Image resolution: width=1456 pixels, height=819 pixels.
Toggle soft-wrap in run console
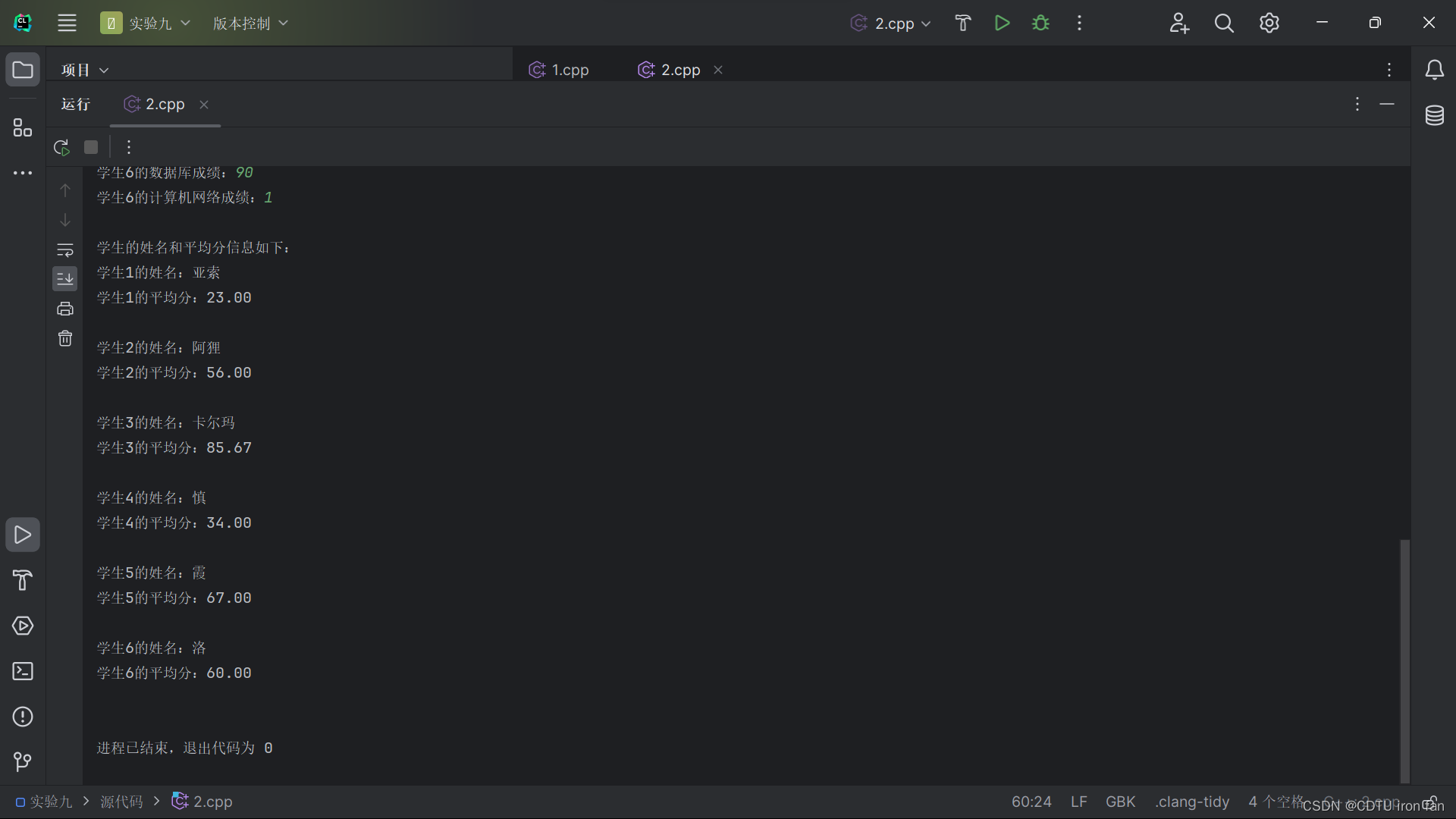(x=65, y=249)
